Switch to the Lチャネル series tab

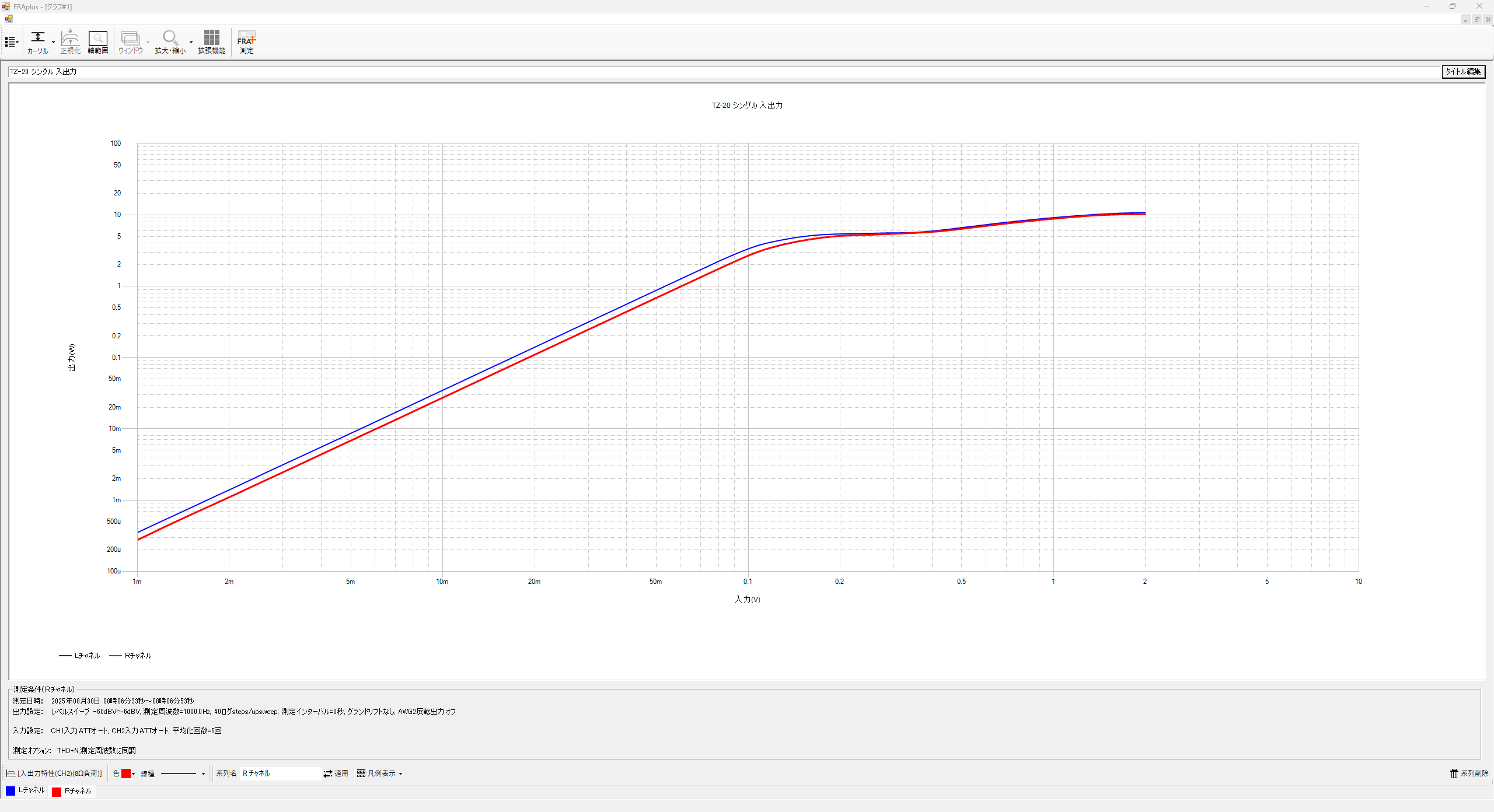pos(26,790)
